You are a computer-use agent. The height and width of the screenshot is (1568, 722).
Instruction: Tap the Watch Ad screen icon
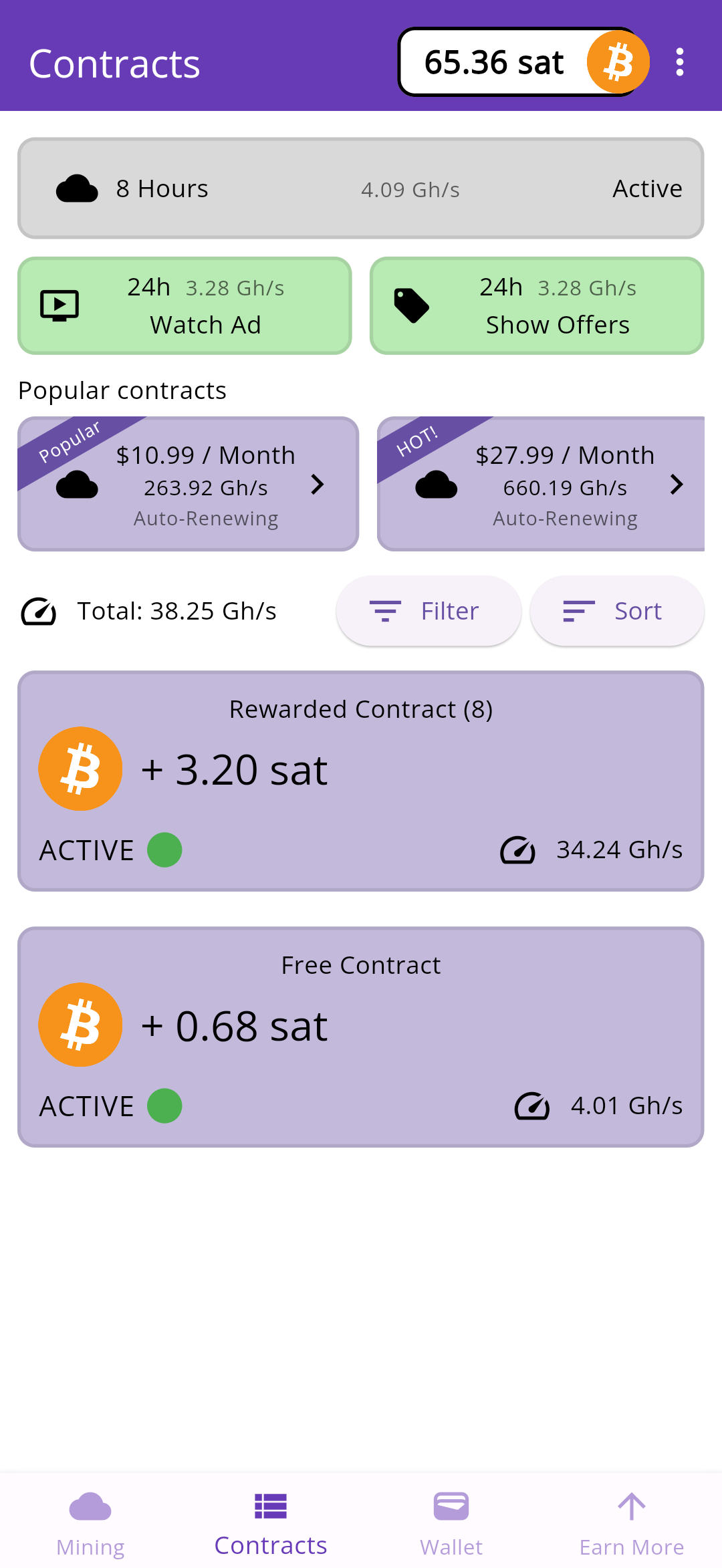(59, 305)
